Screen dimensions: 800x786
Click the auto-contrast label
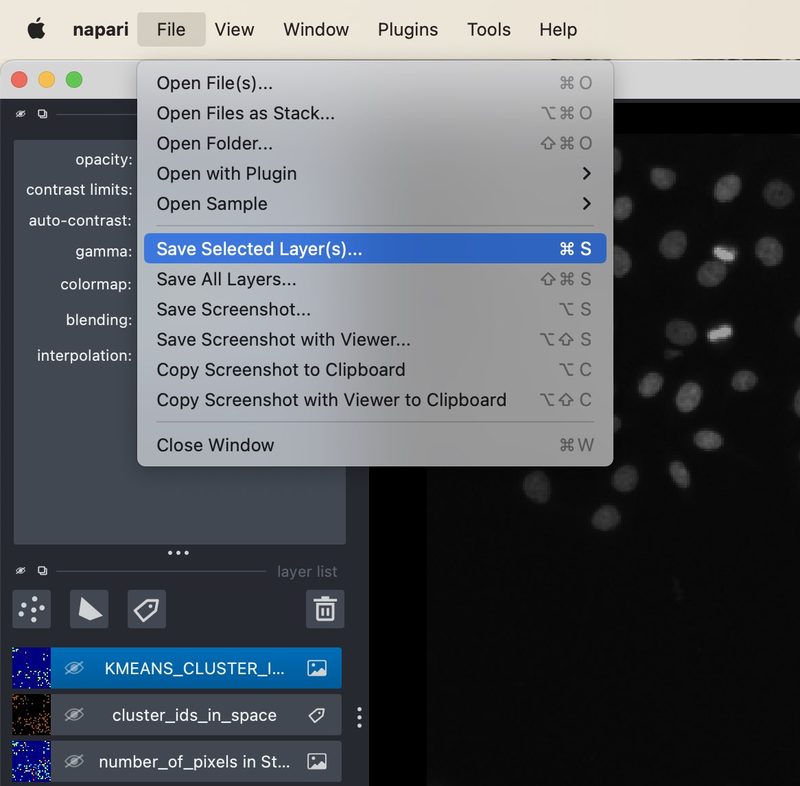(x=80, y=220)
